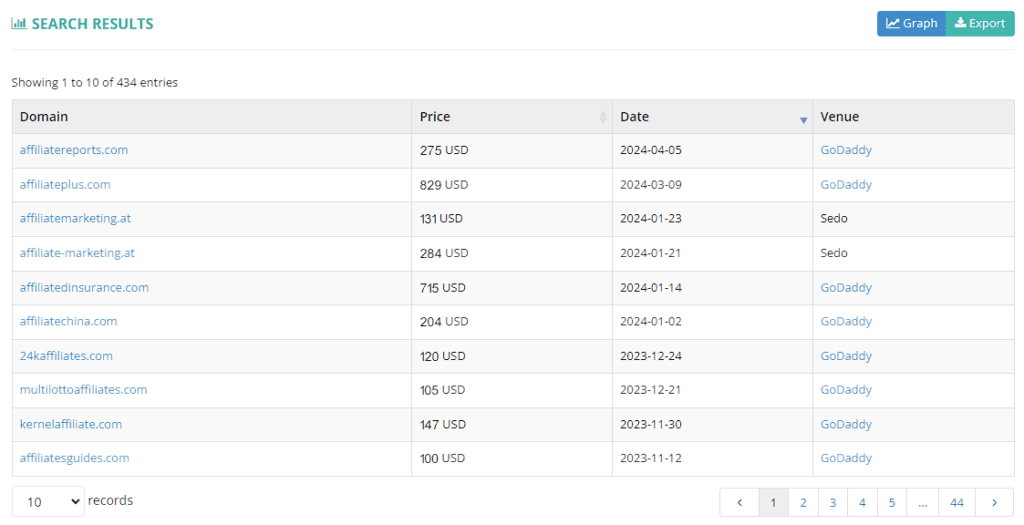1024x525 pixels.
Task: Click Sedo venue for affiliate-marketing.at
Action: (x=834, y=253)
